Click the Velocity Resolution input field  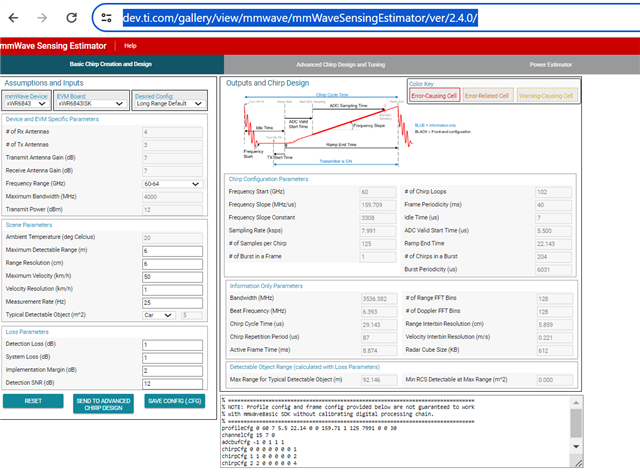[x=172, y=290]
